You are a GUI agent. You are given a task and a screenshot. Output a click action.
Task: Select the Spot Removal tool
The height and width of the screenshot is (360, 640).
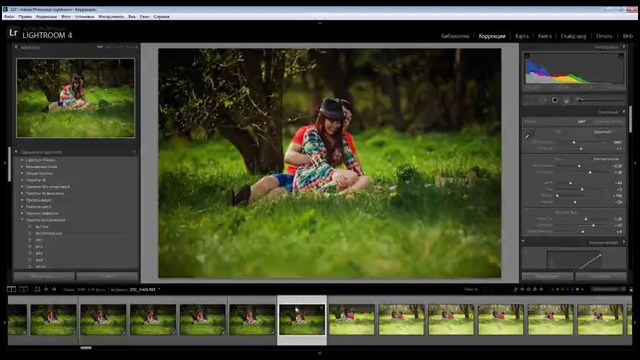(x=542, y=100)
